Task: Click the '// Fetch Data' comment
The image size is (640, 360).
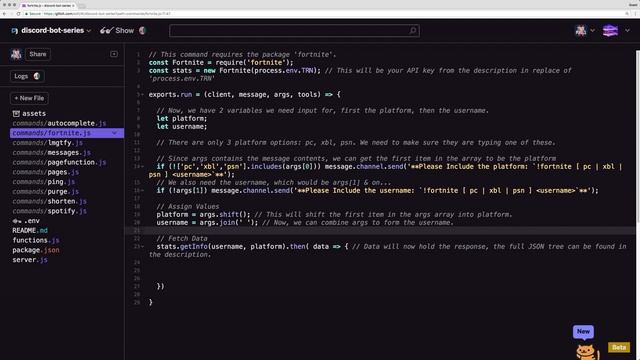Action: 182,239
